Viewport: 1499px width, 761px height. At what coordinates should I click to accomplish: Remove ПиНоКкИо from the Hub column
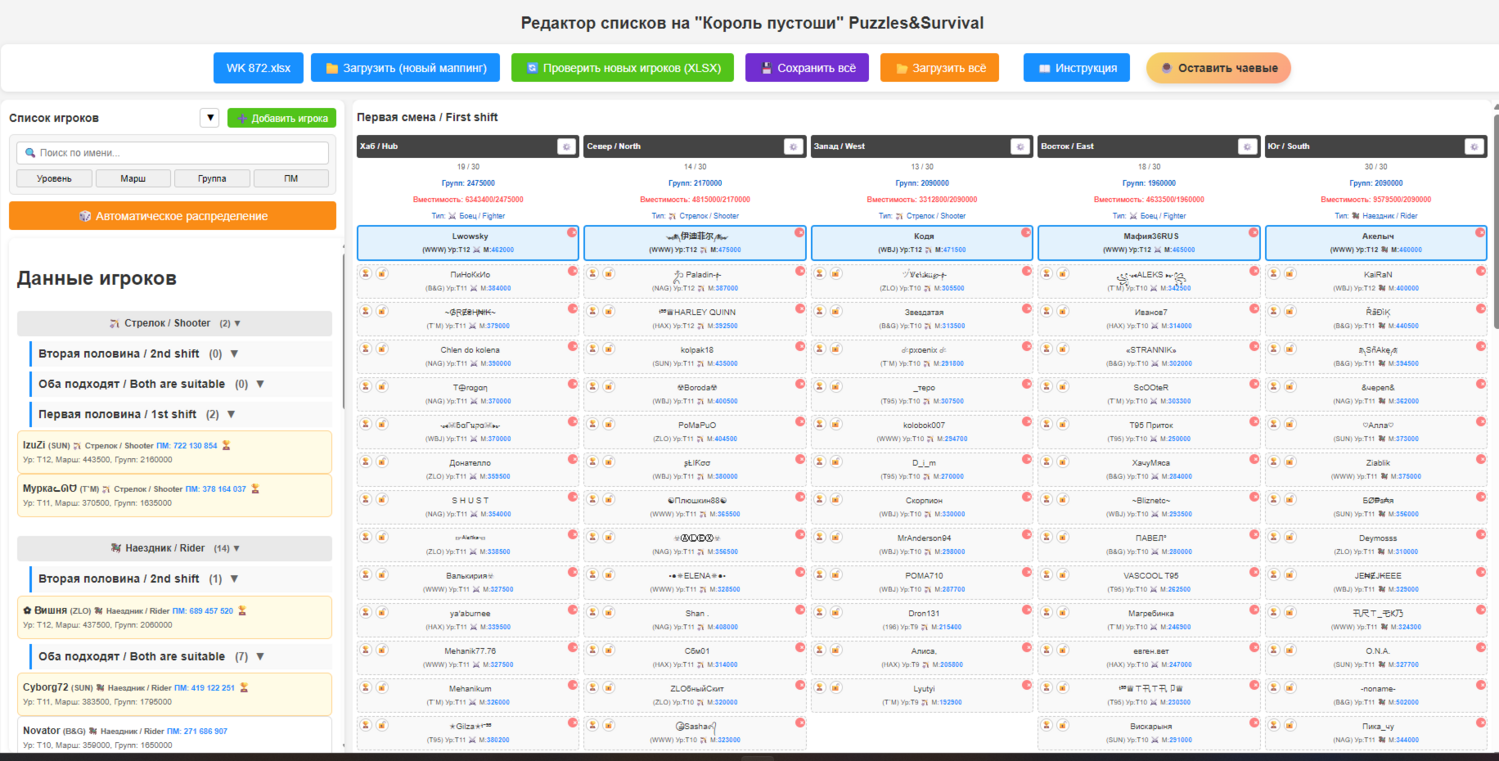coord(573,271)
